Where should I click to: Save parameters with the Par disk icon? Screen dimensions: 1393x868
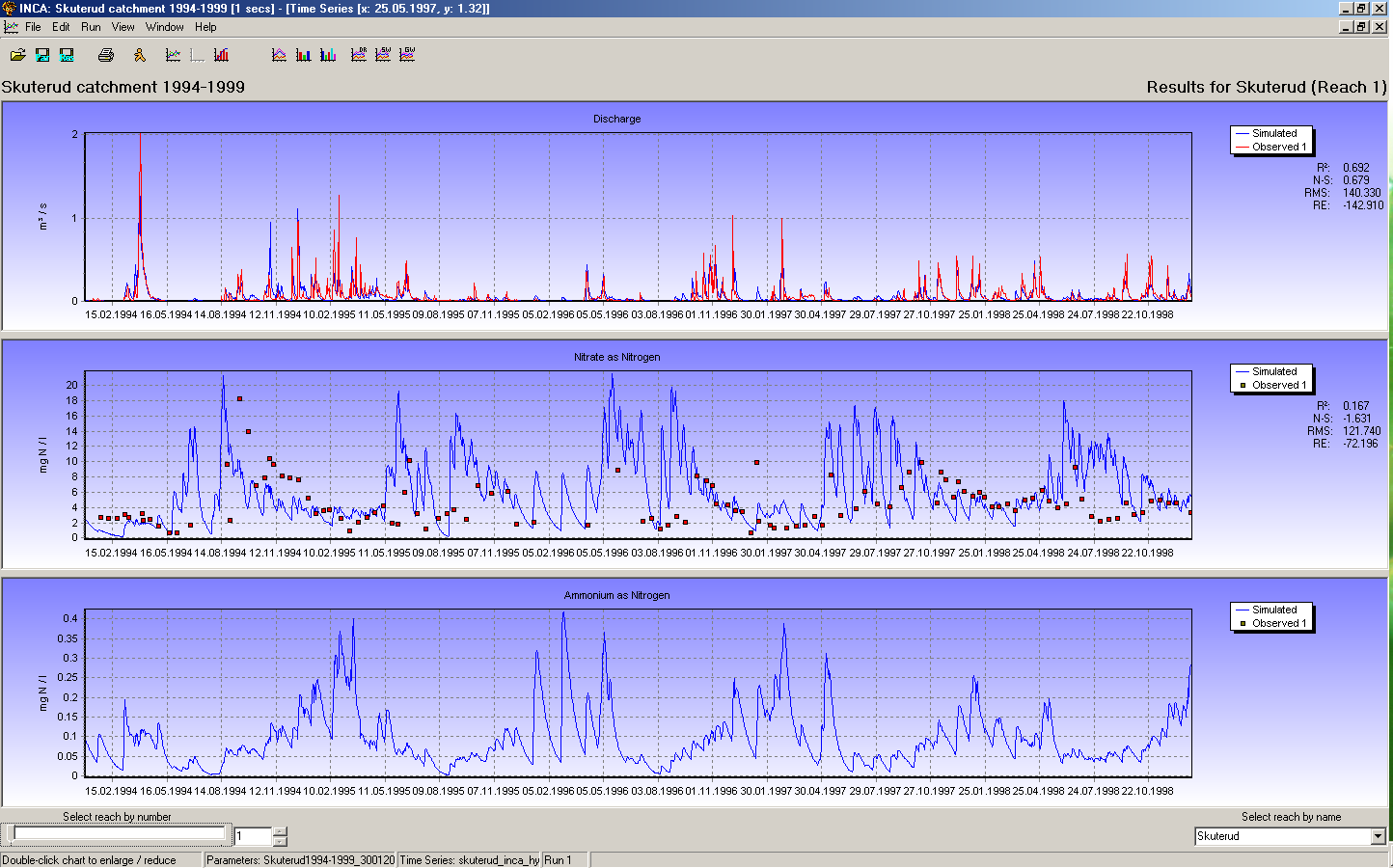click(x=42, y=55)
